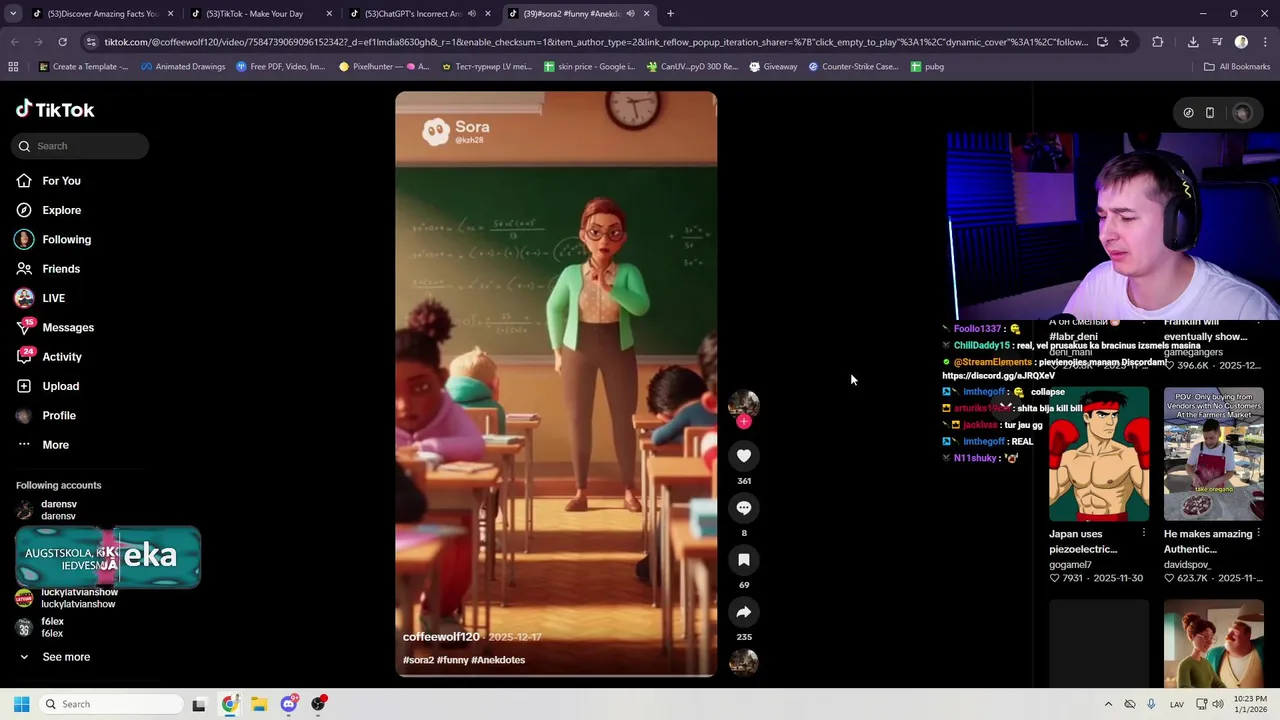This screenshot has width=1280, height=720.
Task: Open the He makes amazing Authentic video
Action: tap(1214, 455)
